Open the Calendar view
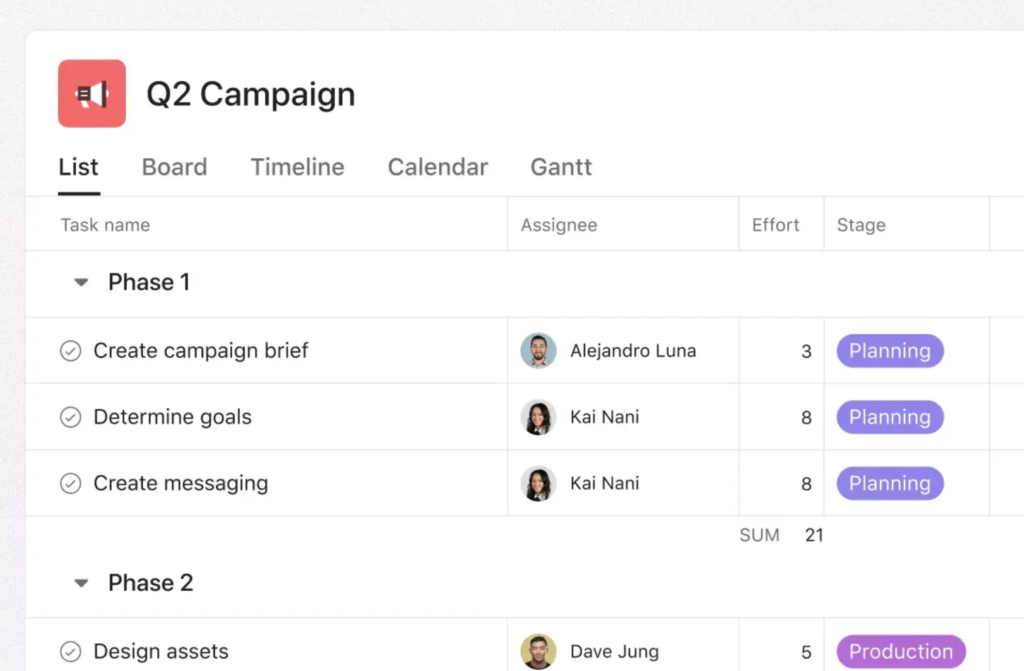The width and height of the screenshot is (1024, 671). coord(437,167)
